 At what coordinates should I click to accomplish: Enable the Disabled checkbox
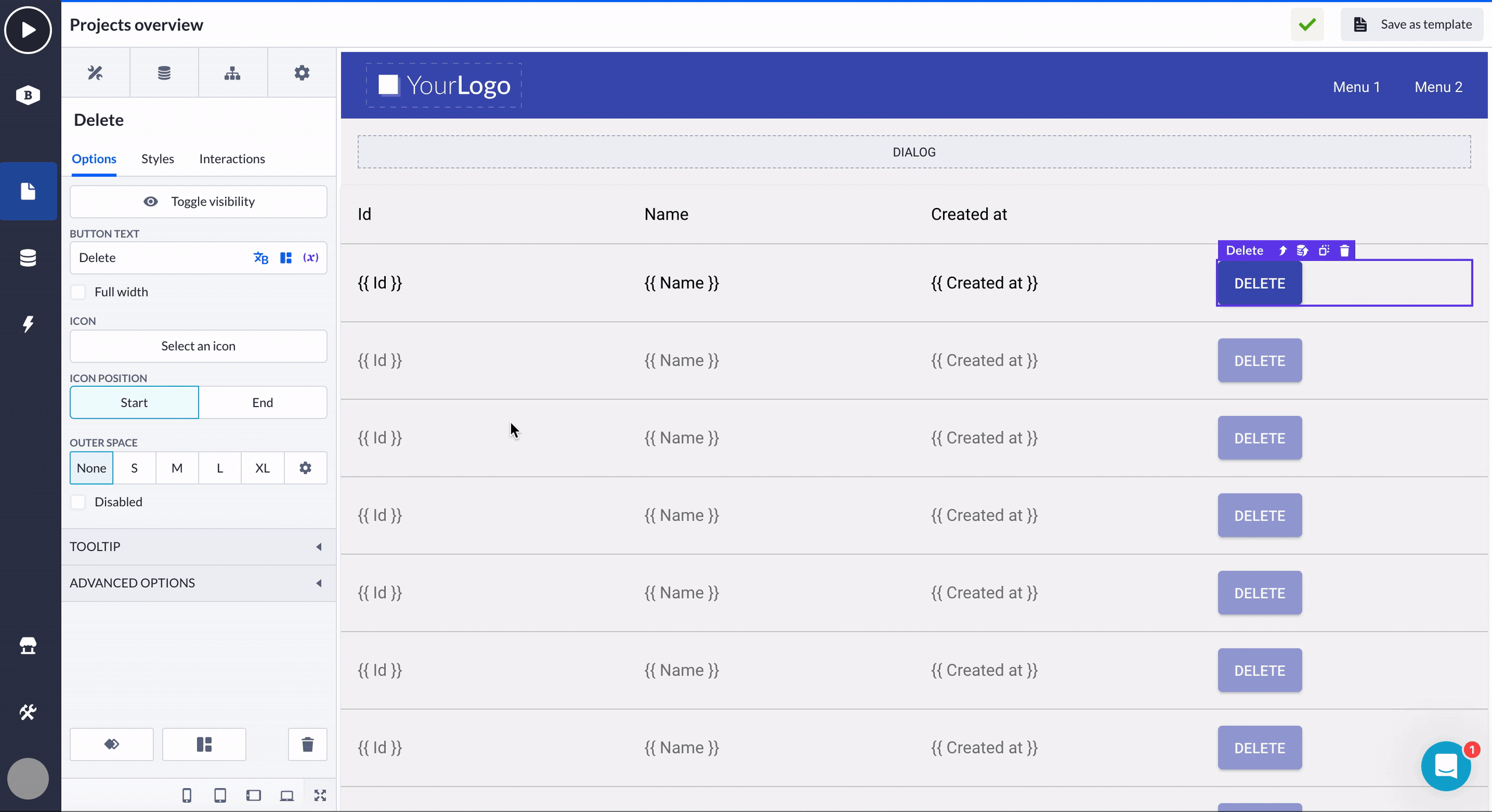click(78, 502)
